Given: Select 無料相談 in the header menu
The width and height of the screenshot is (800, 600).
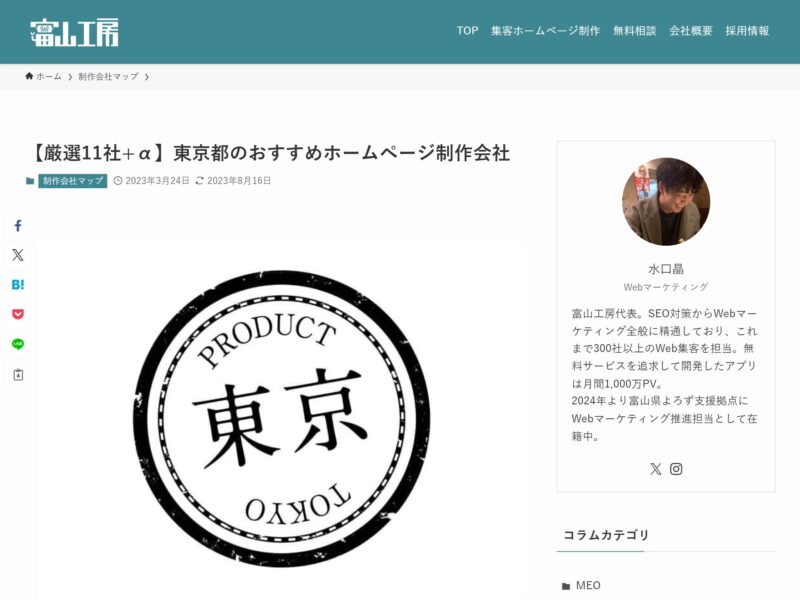Looking at the screenshot, I should tap(635, 31).
